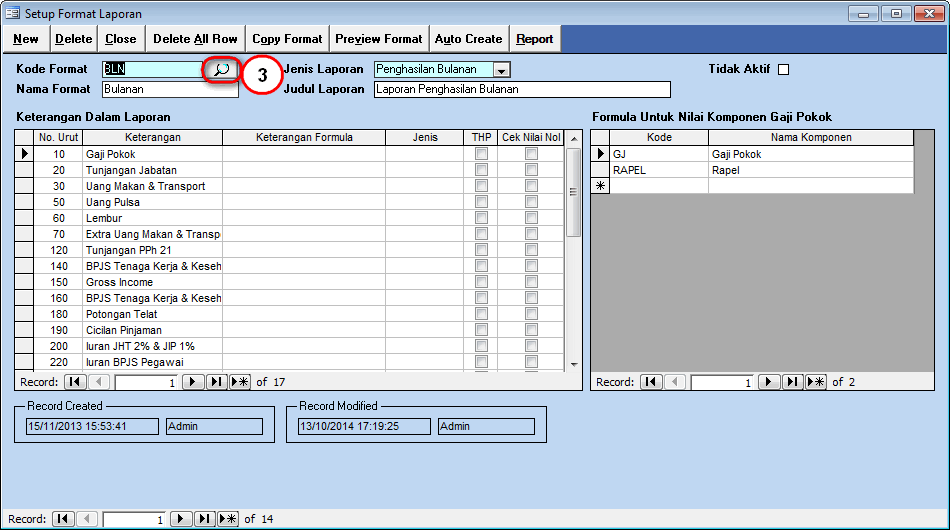
Task: Go to first record in bottom form navigator
Action: (x=63, y=519)
